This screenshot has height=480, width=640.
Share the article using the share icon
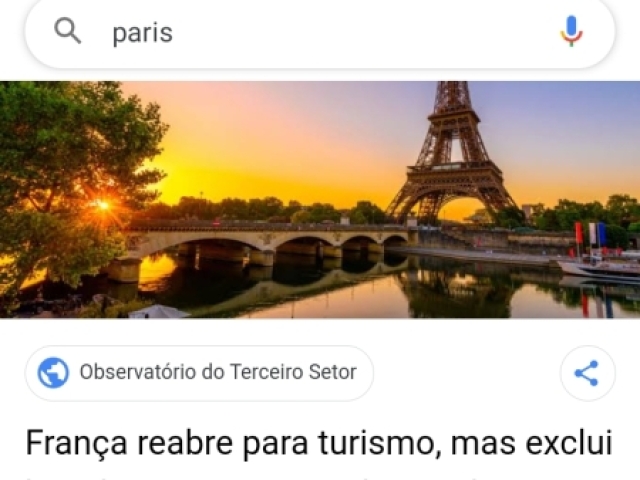point(587,373)
